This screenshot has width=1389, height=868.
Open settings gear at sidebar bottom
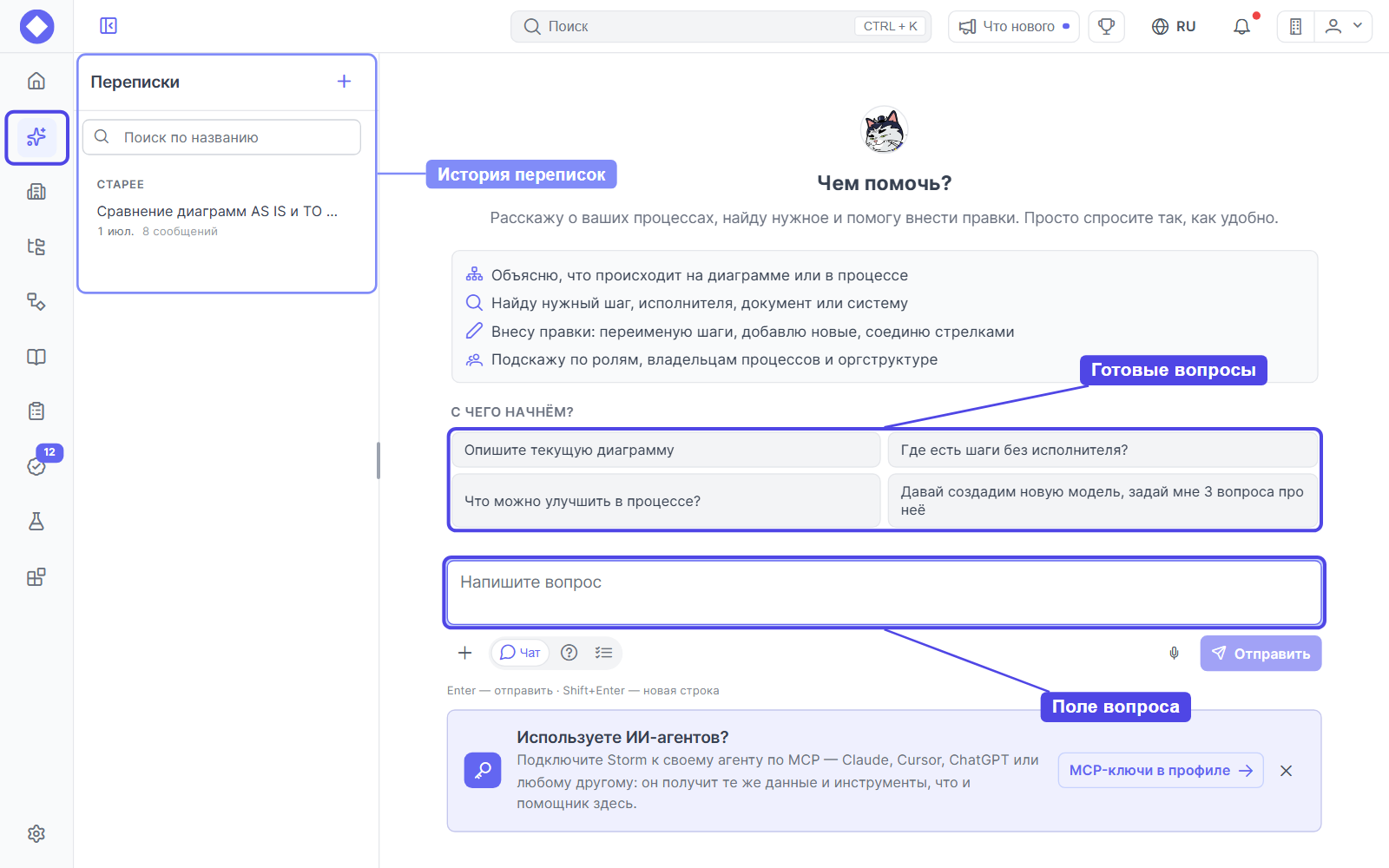click(36, 833)
